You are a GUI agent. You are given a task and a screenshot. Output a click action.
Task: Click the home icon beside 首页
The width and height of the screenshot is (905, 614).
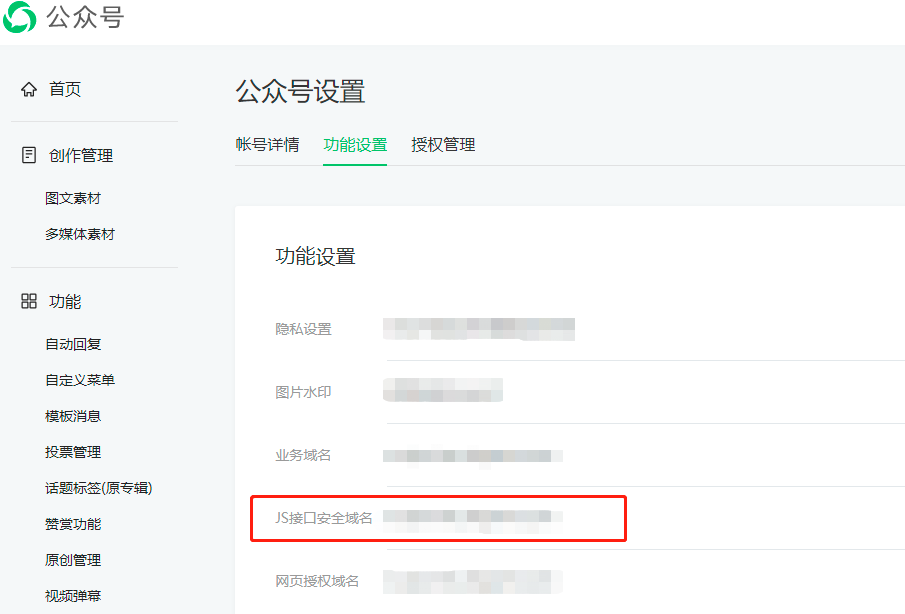pos(29,89)
